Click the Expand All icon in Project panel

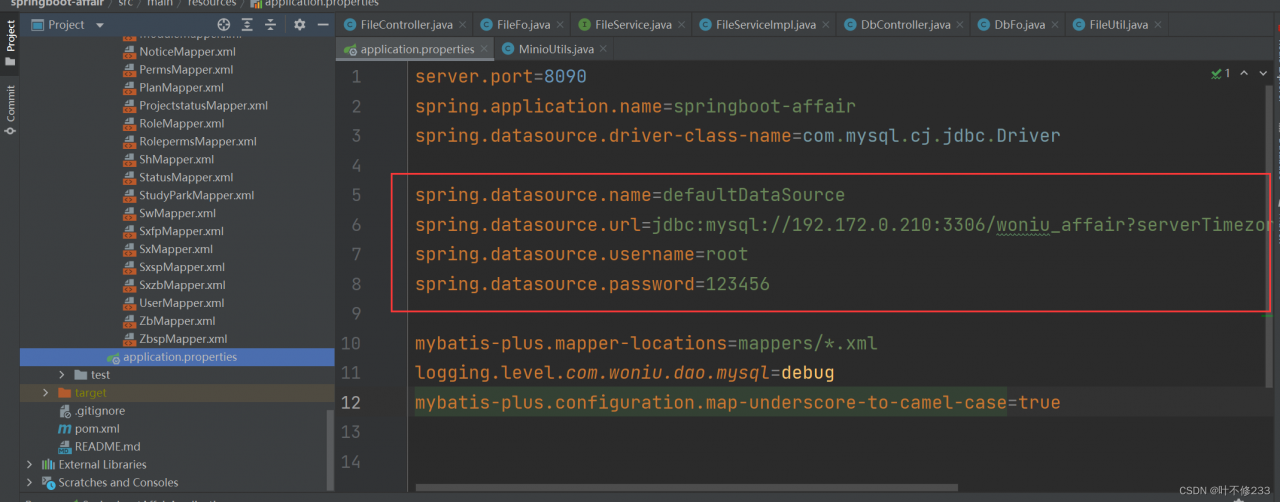(247, 24)
